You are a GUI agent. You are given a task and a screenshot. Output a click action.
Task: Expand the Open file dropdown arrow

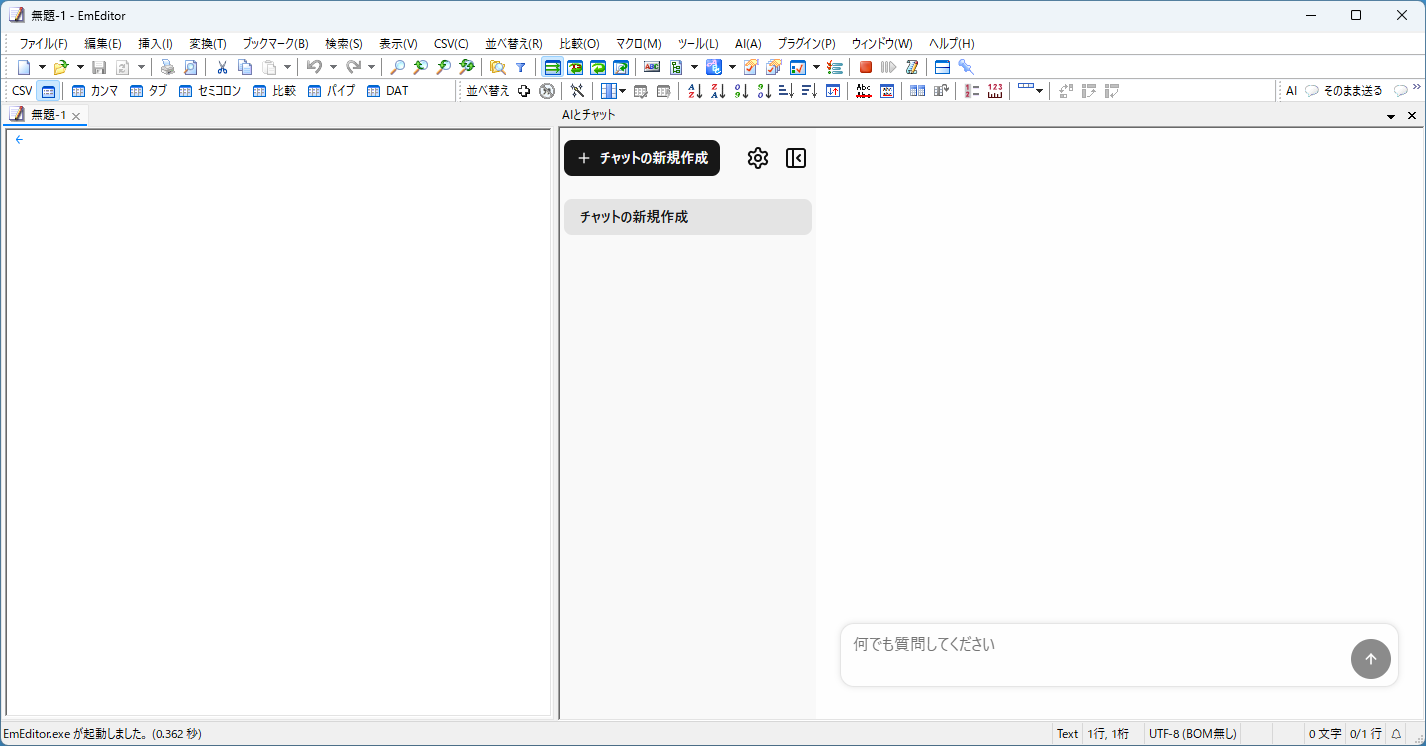(80, 67)
